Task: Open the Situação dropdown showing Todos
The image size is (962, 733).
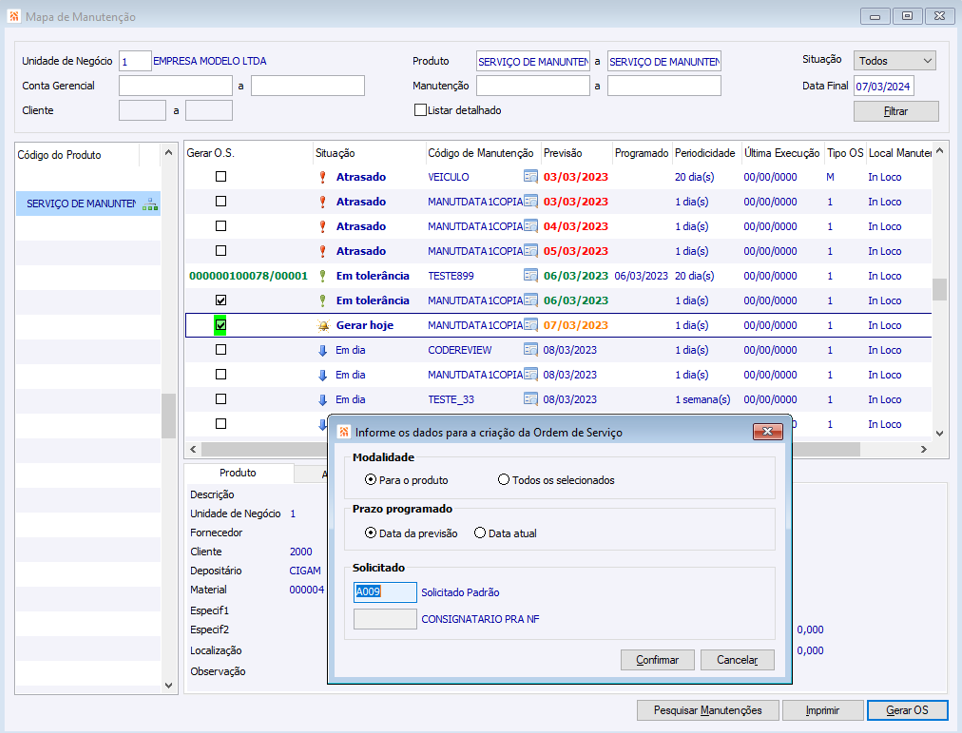Action: tap(894, 61)
